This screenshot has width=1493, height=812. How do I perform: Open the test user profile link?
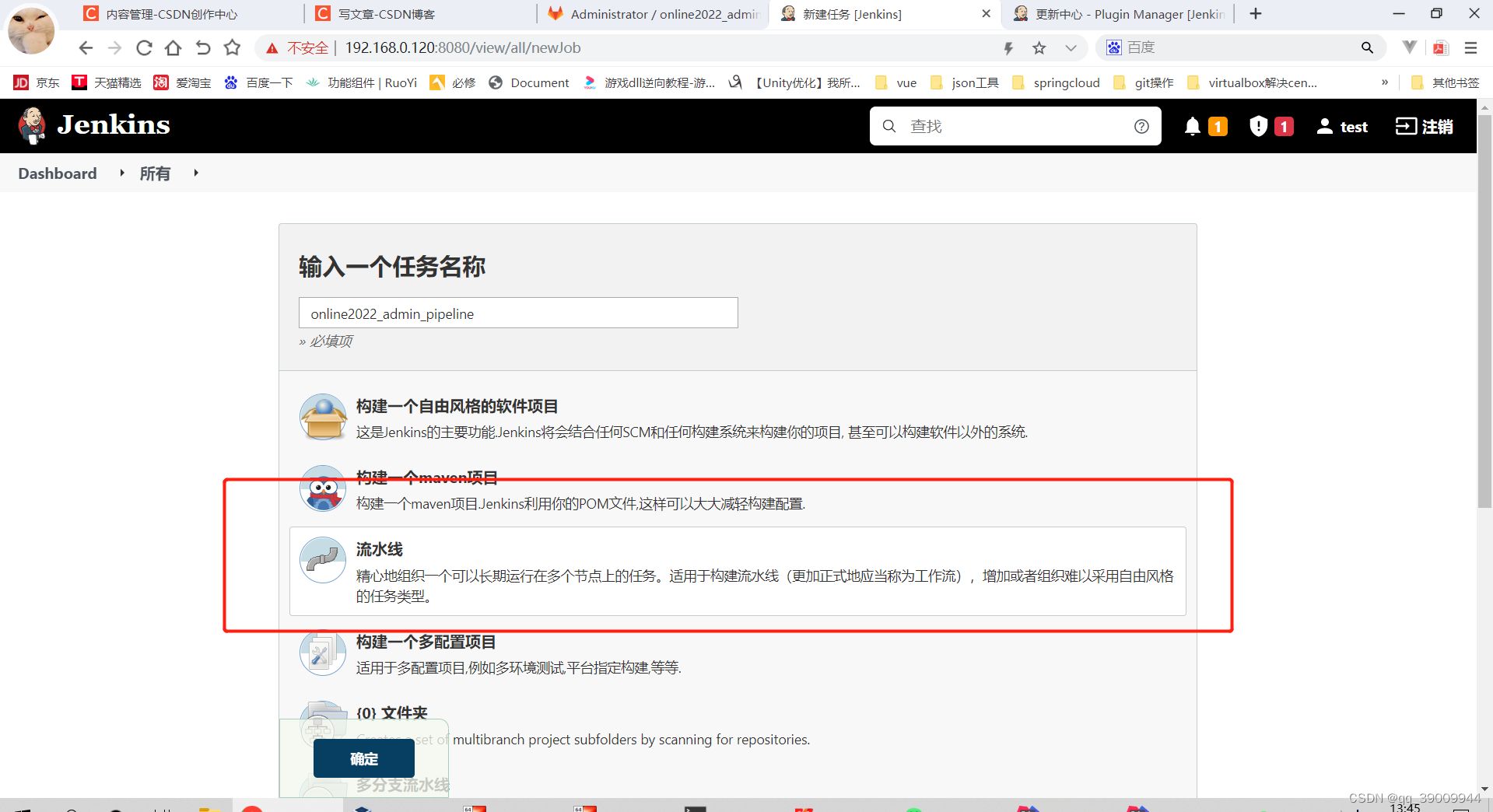click(1342, 126)
